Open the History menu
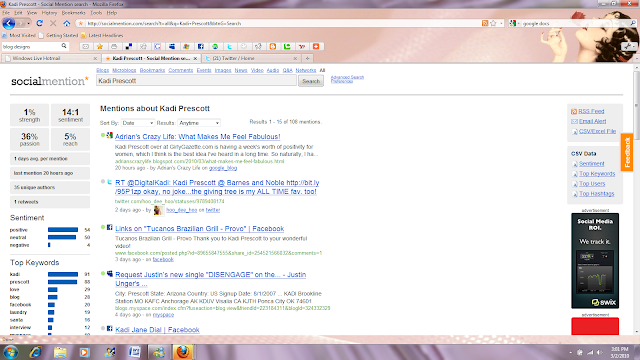This screenshot has height=360, width=640. tap(49, 13)
